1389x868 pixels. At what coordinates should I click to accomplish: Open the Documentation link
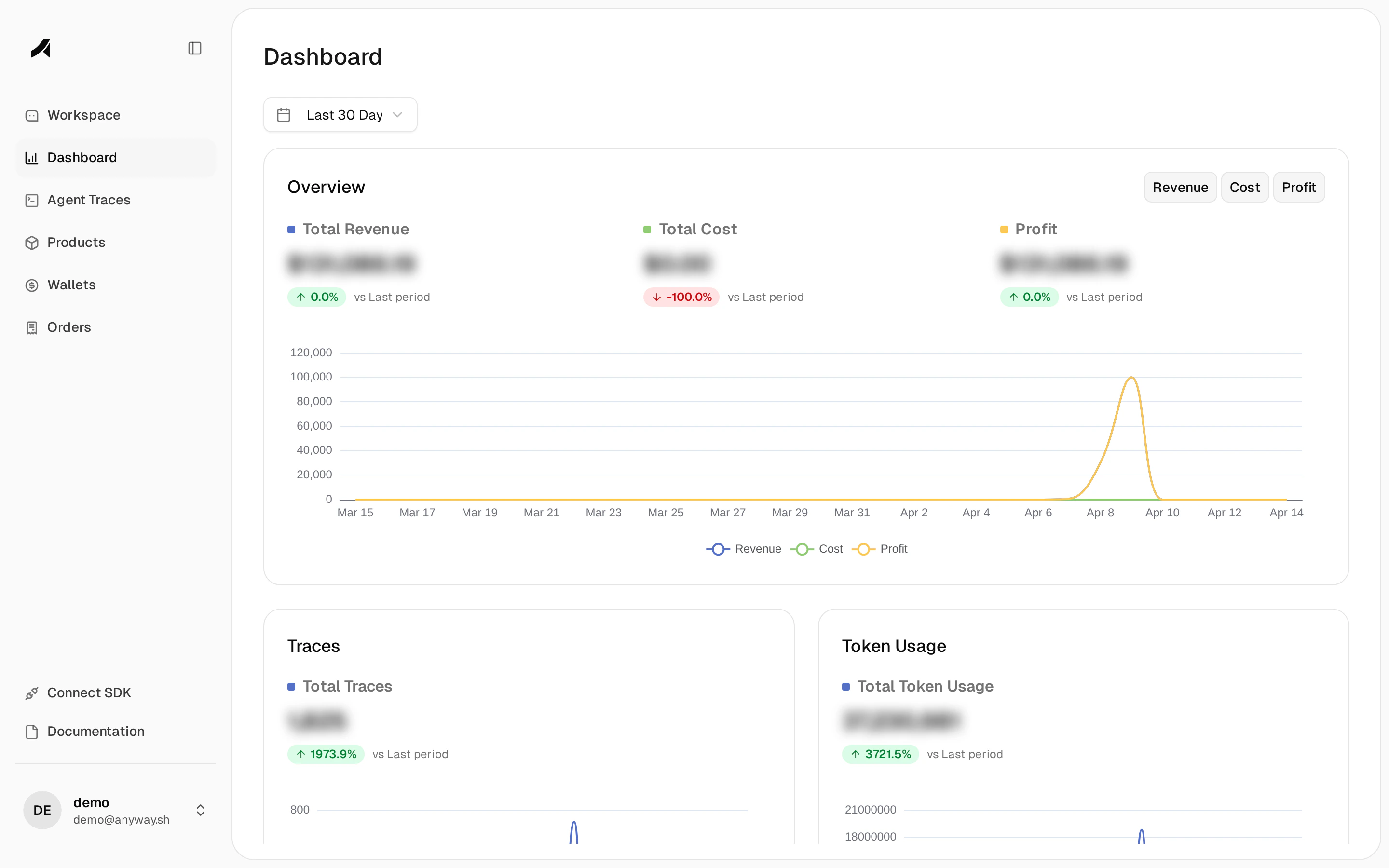click(95, 731)
